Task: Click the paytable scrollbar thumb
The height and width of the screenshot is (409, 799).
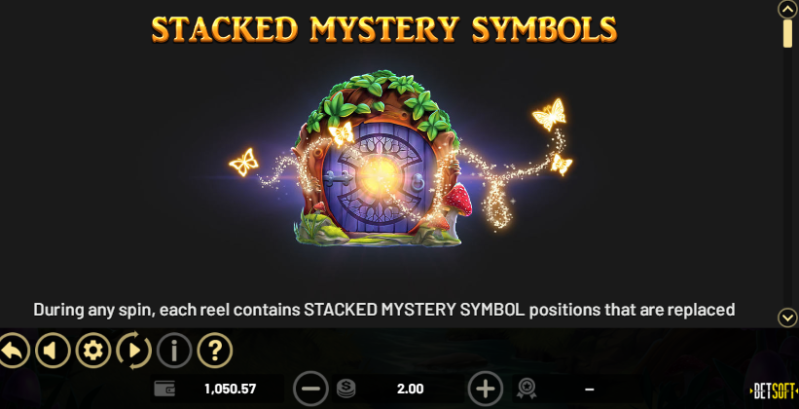Action: (x=787, y=34)
